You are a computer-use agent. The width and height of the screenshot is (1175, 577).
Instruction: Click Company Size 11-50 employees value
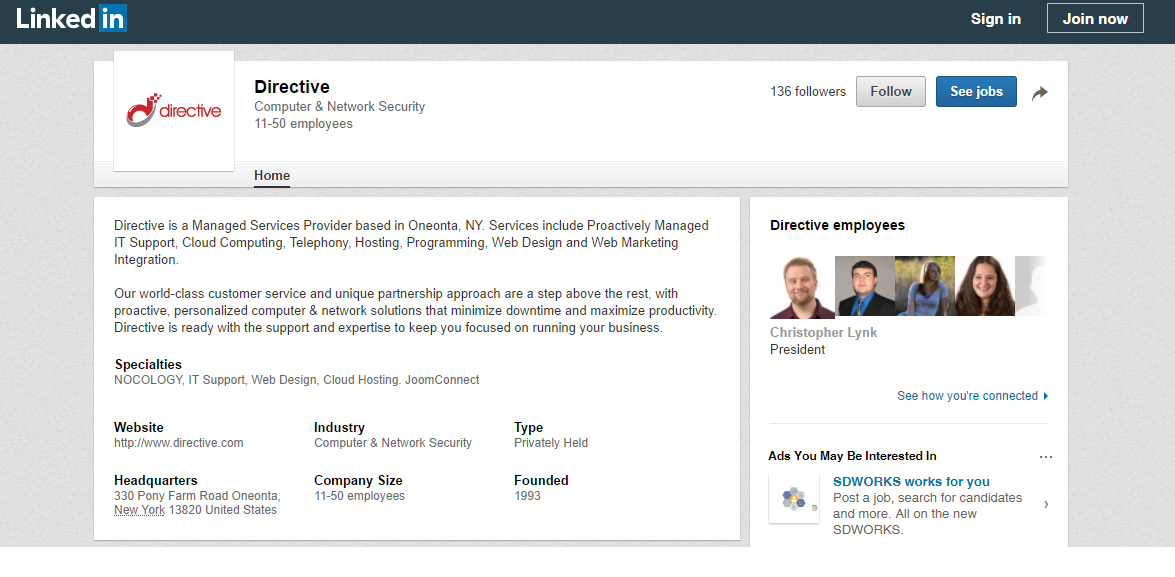click(x=359, y=496)
